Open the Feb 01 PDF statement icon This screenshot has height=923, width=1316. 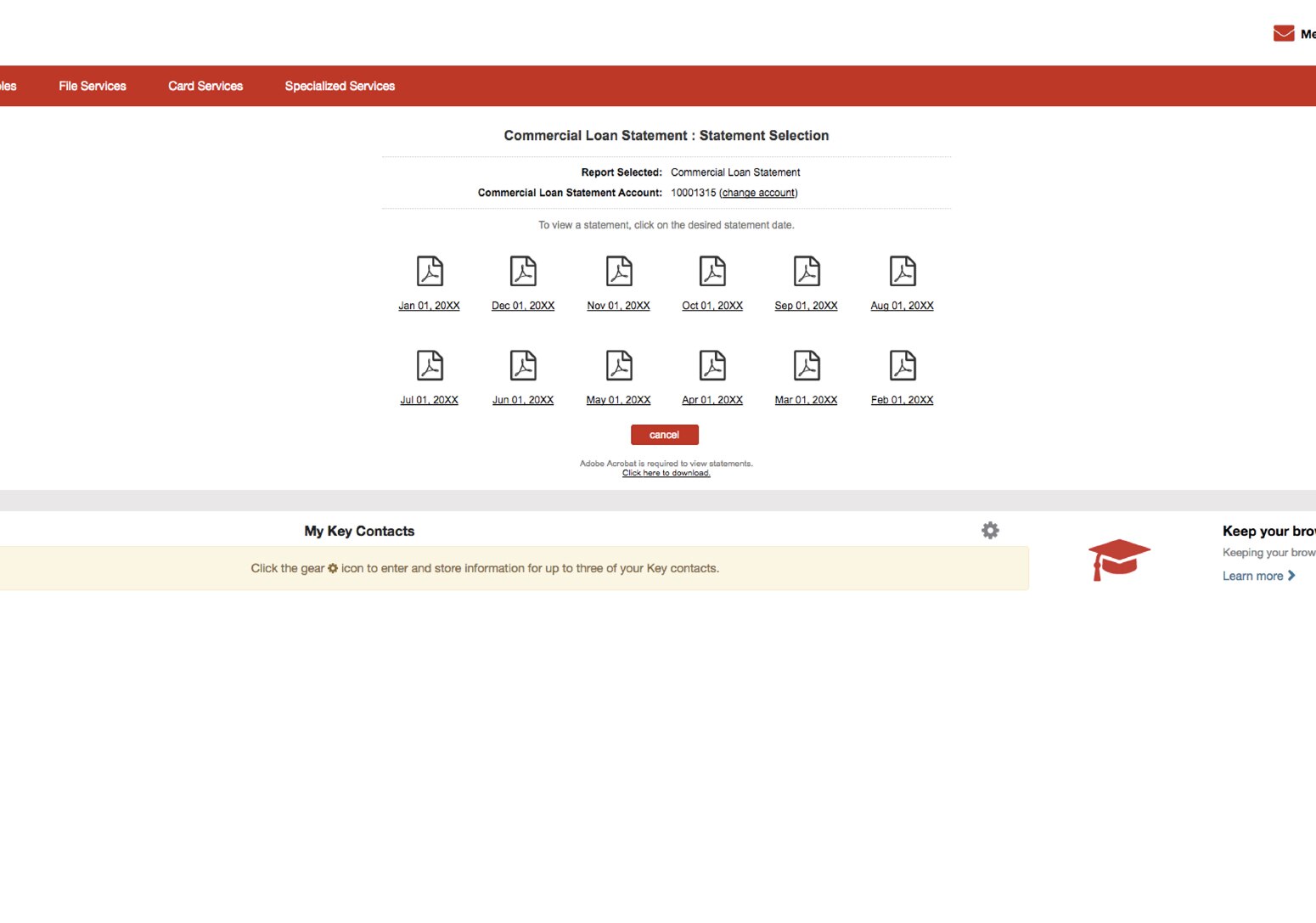pos(902,364)
